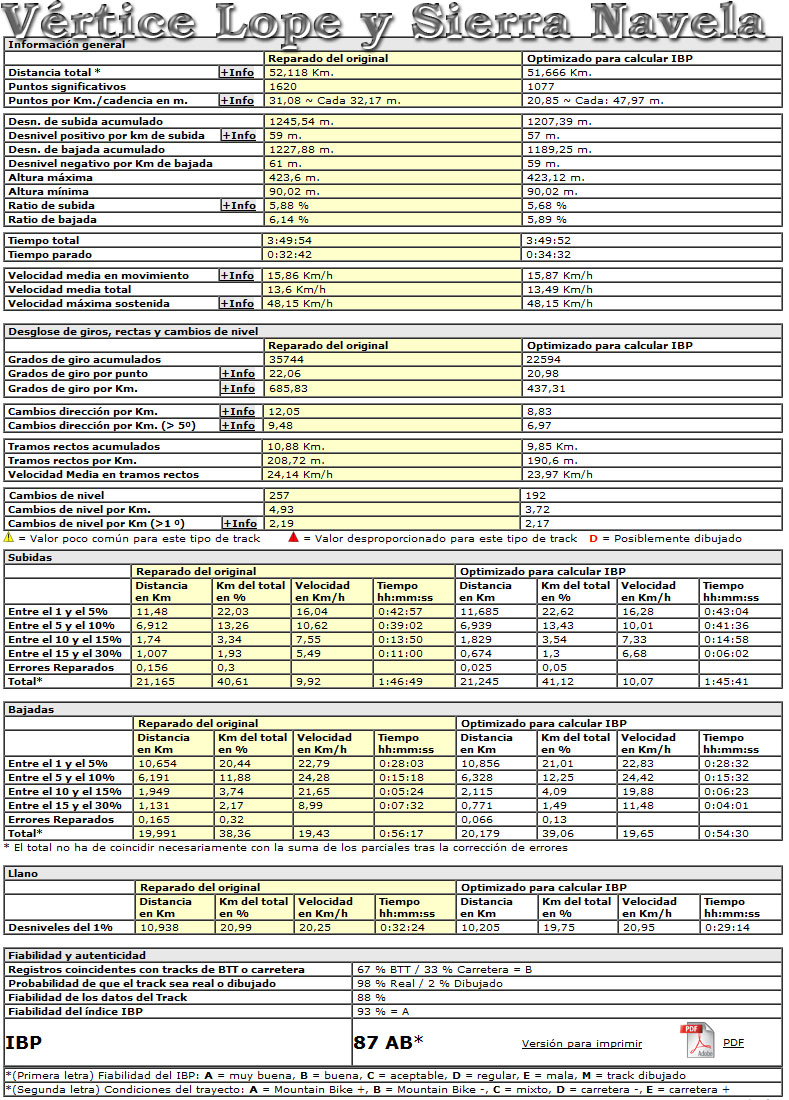
Task: Show +Info for Grados de giro por Km.
Action: click(237, 388)
